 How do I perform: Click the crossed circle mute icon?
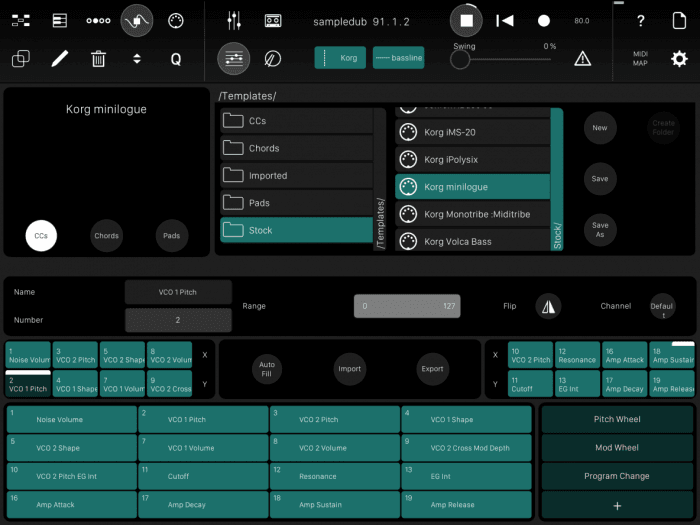point(273,58)
